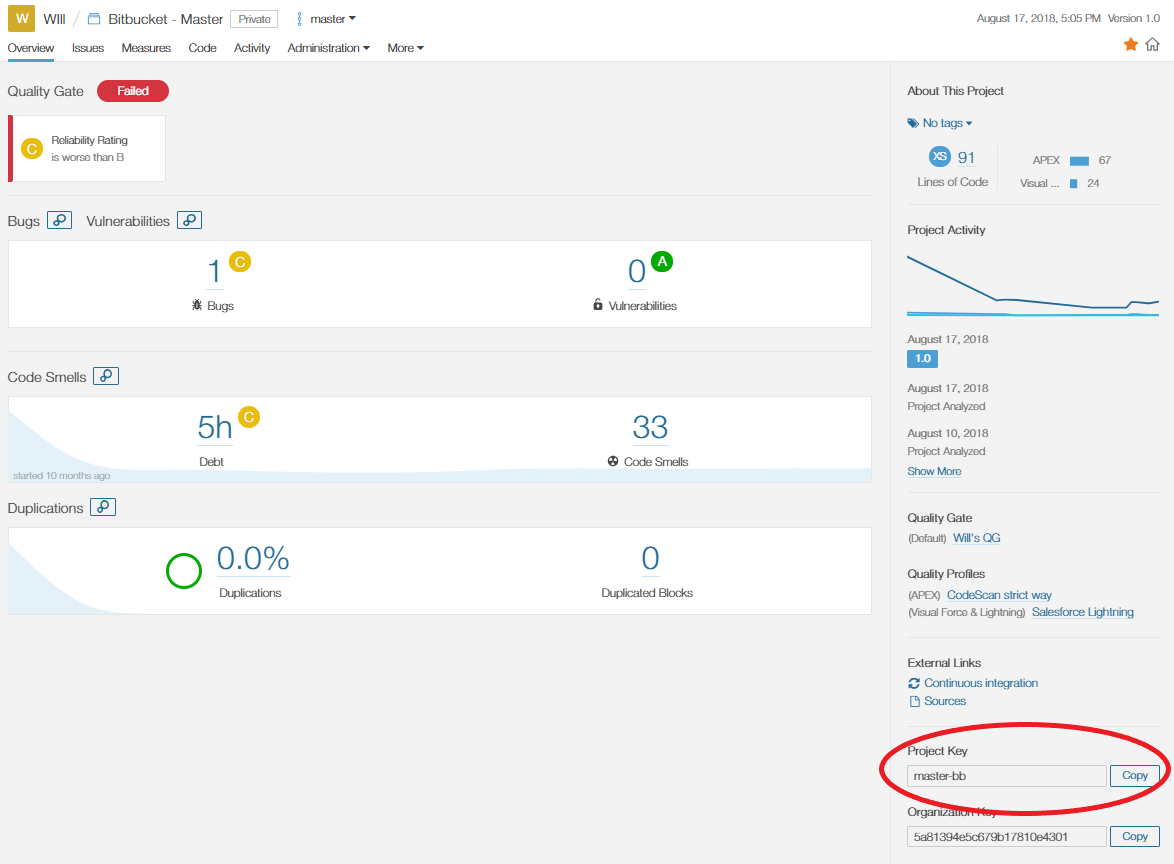Image resolution: width=1174 pixels, height=864 pixels.
Task: Expand the master branch dropdown
Action: [x=327, y=19]
